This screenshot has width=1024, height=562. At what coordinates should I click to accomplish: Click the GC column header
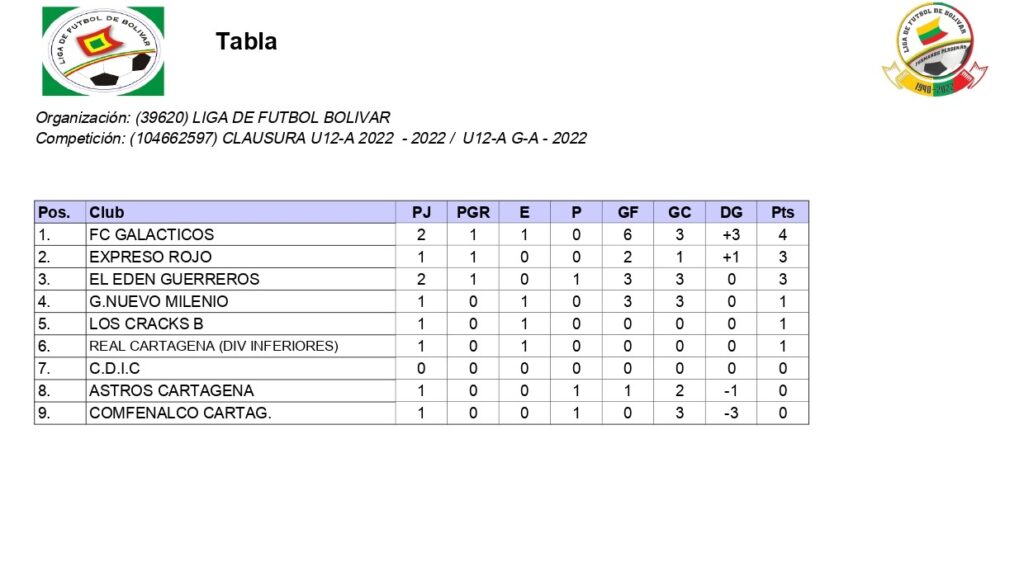pos(680,212)
